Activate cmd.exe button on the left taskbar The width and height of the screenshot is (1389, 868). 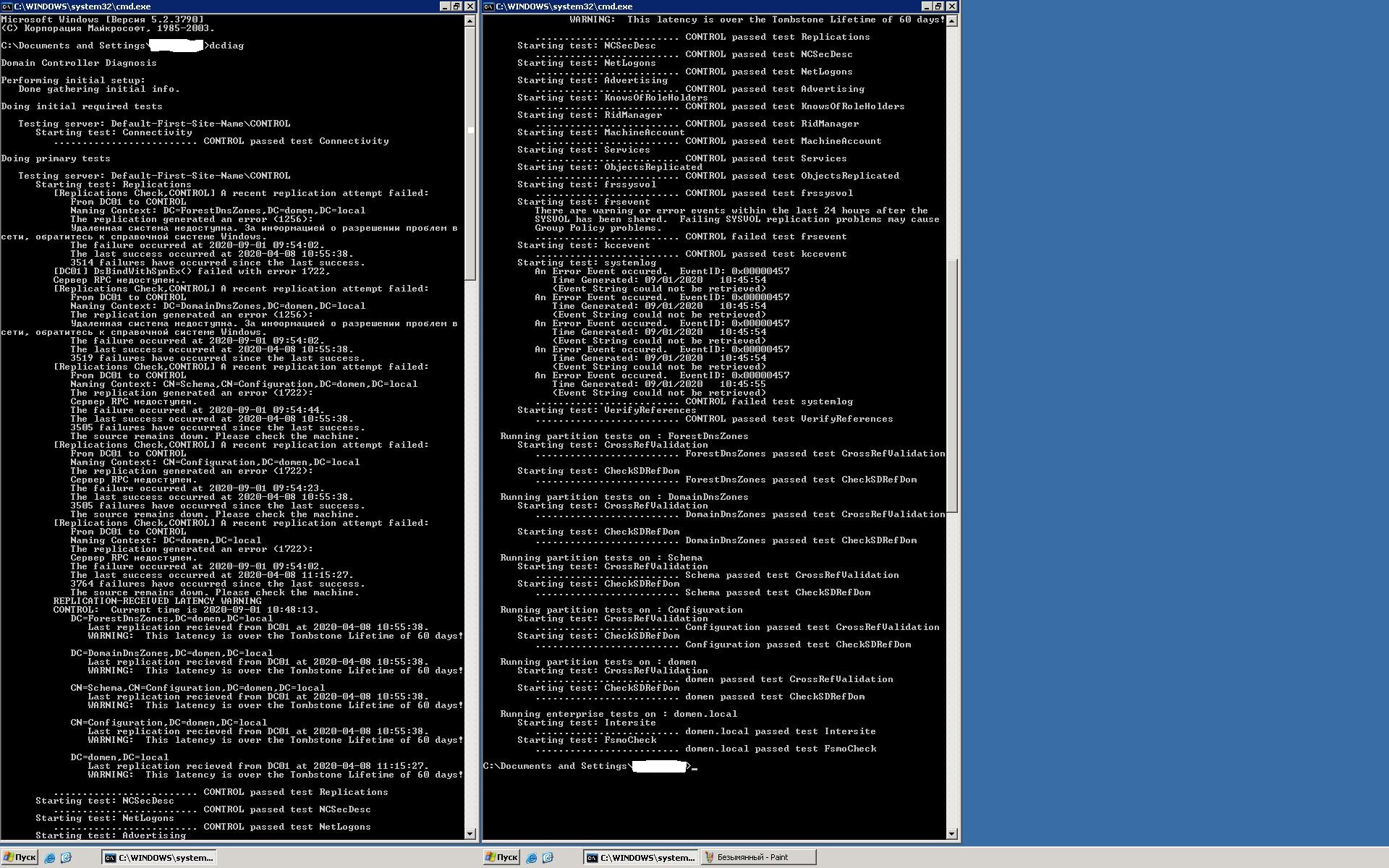[x=159, y=858]
